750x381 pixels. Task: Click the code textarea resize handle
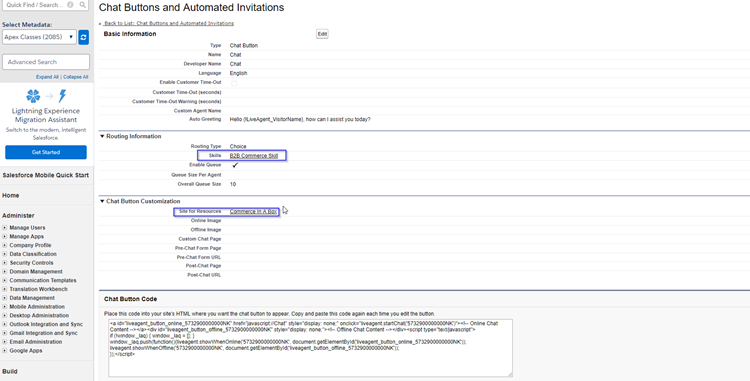click(x=510, y=374)
